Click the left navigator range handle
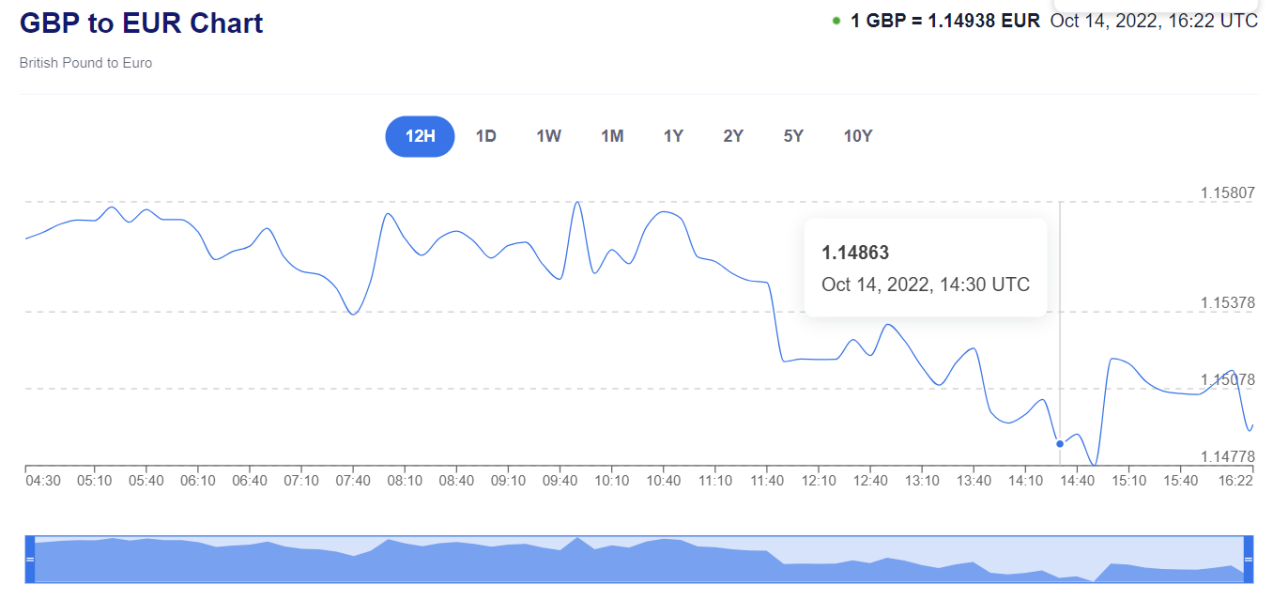 29,559
